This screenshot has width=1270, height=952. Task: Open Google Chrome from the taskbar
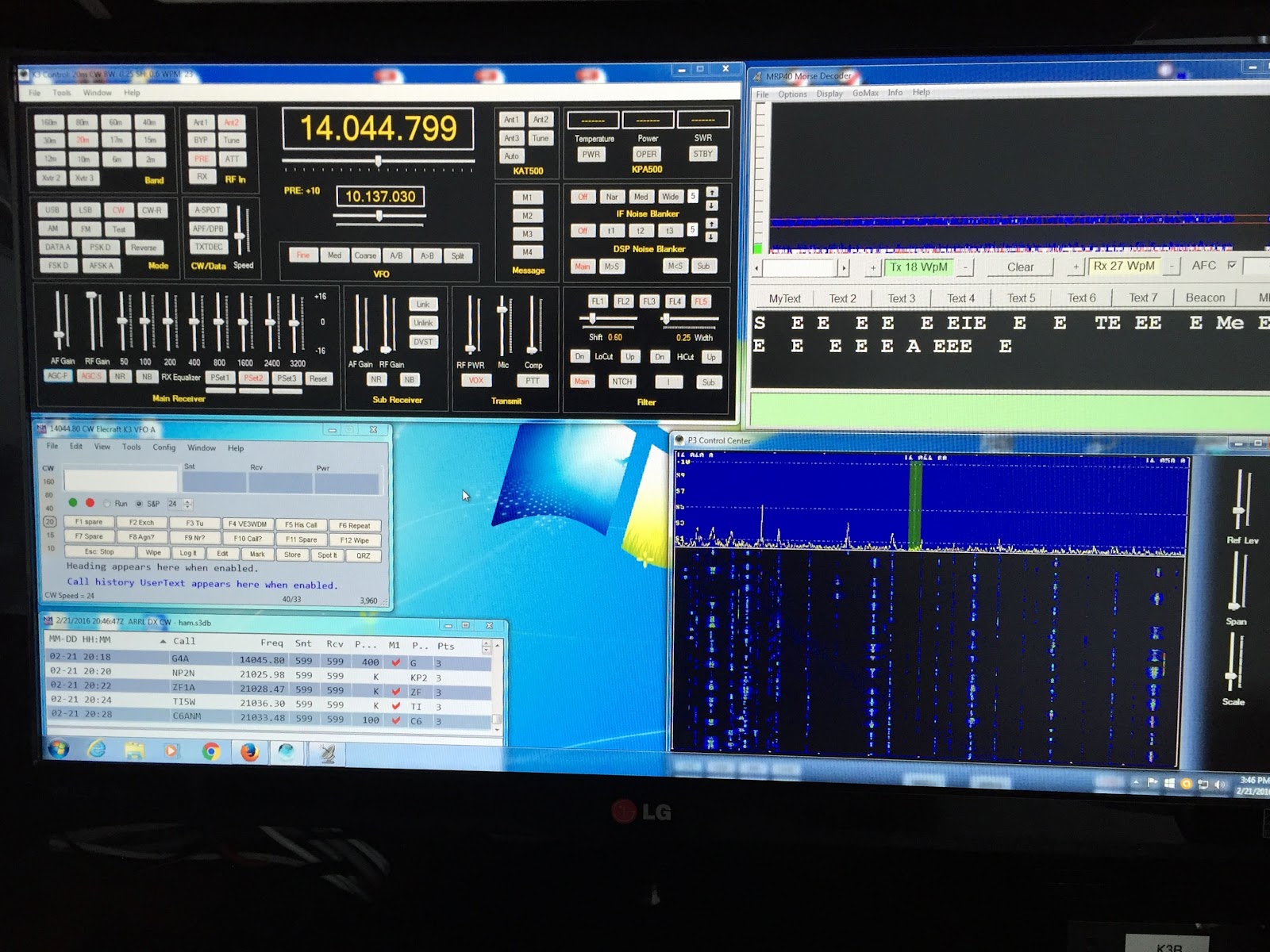pos(210,751)
